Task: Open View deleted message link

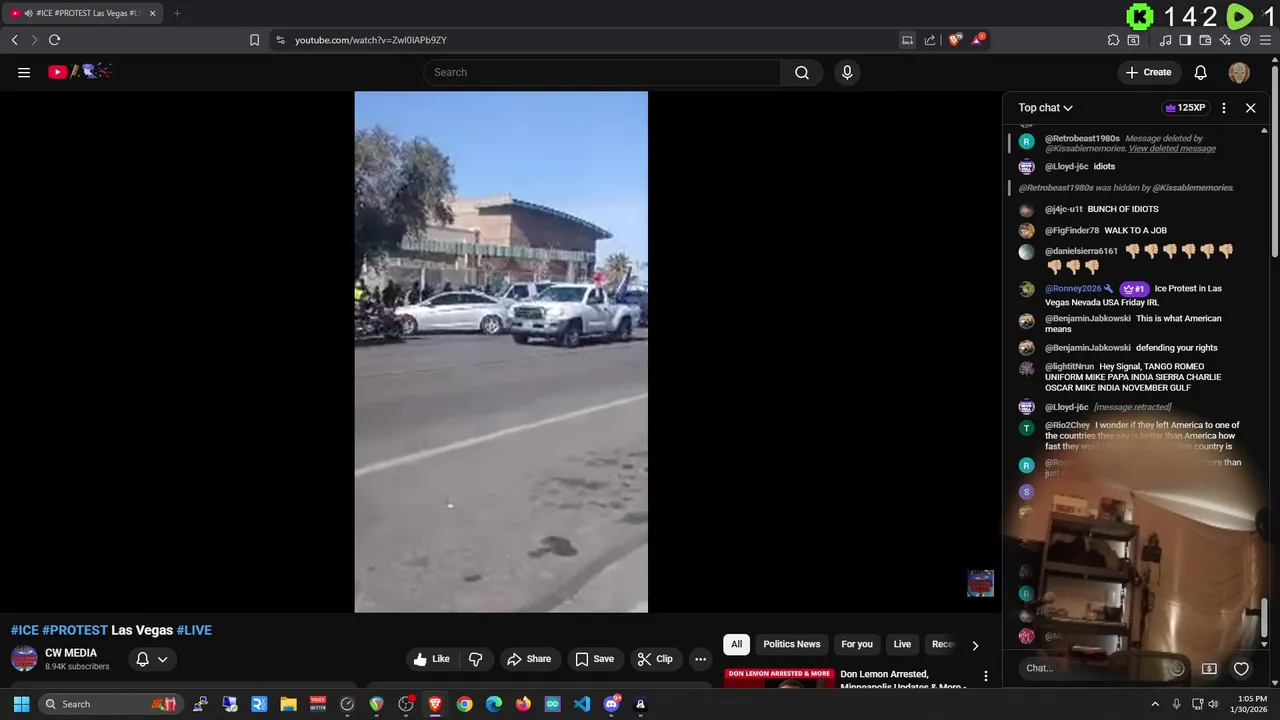Action: tap(1172, 149)
